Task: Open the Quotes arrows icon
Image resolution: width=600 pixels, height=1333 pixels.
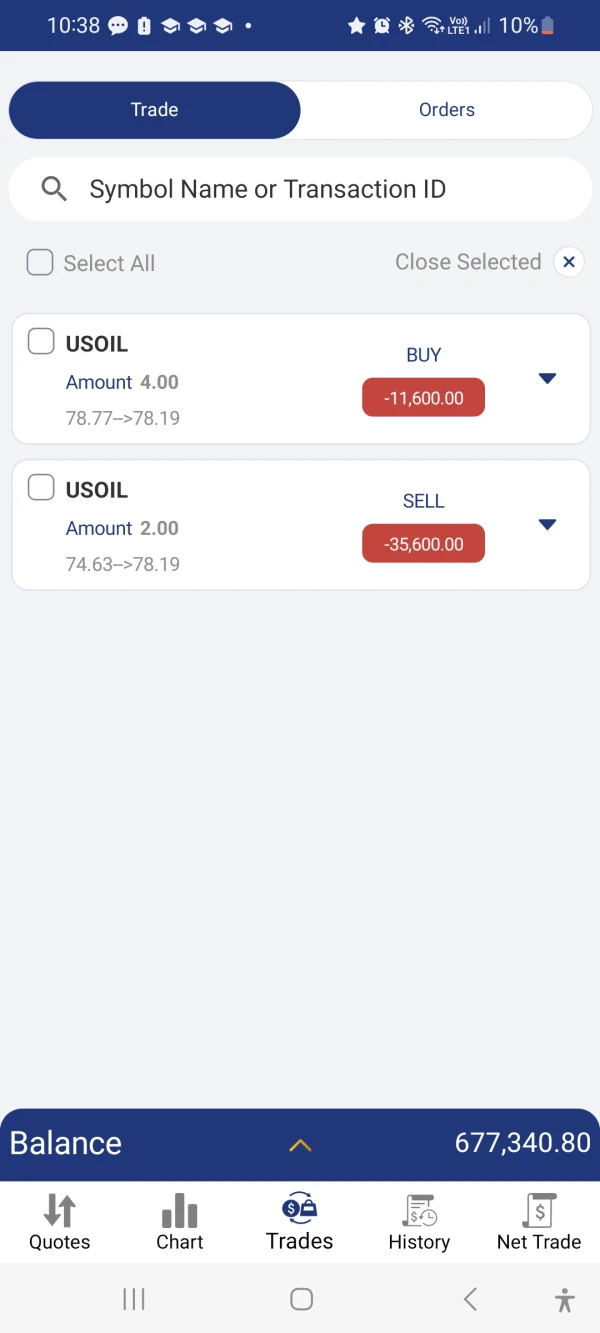Action: pos(60,1211)
